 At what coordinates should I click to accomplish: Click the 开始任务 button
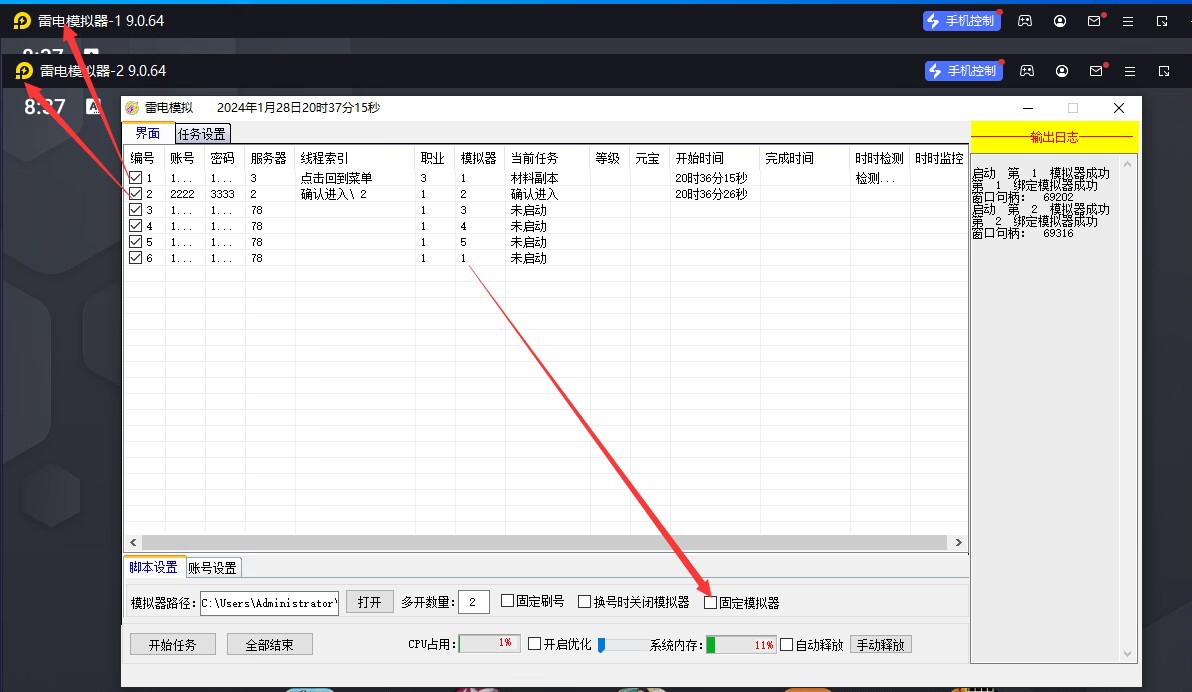click(x=173, y=645)
